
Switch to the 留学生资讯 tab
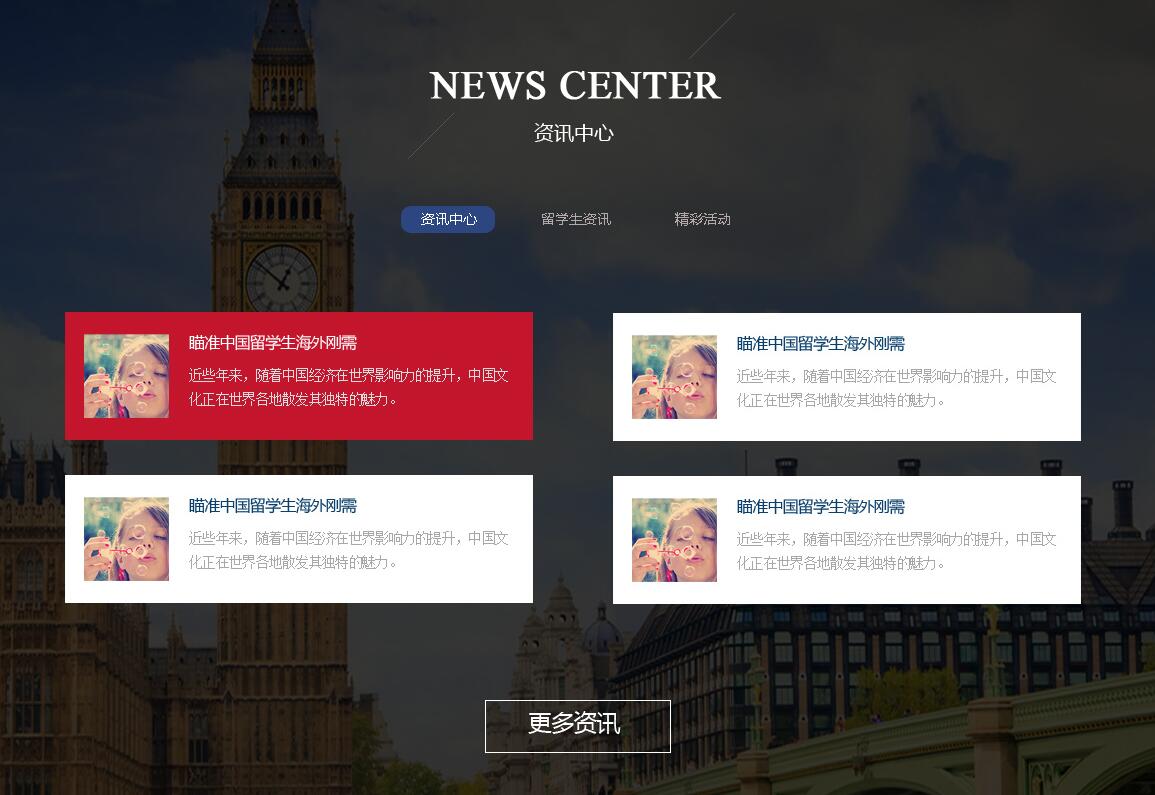(x=576, y=220)
